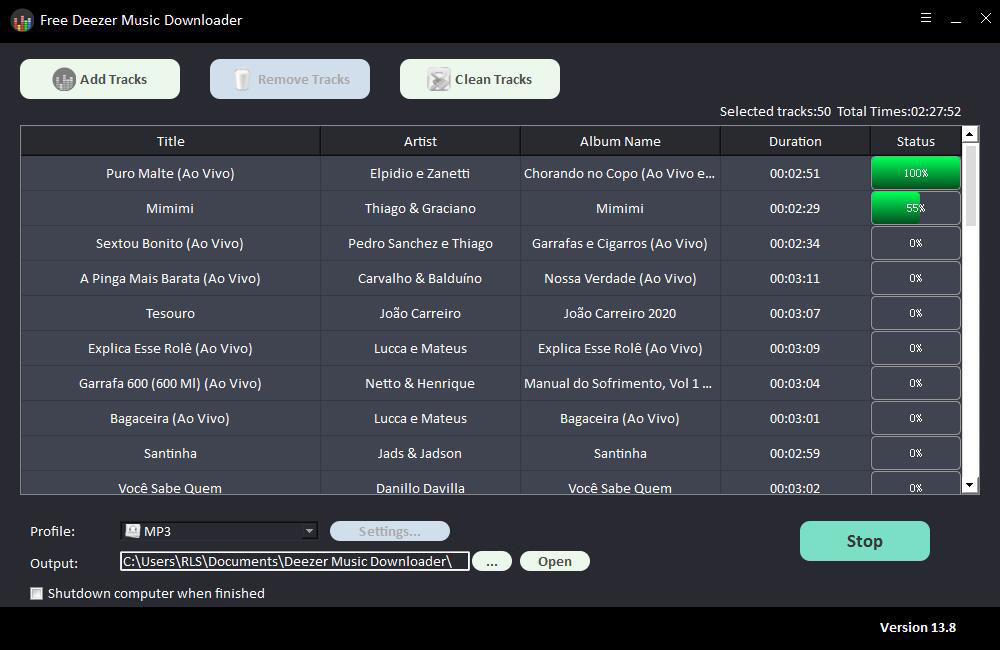Select the track 'A Pinga Mais Barata (Ao Vivo)'
Image resolution: width=1000 pixels, height=650 pixels.
[170, 279]
